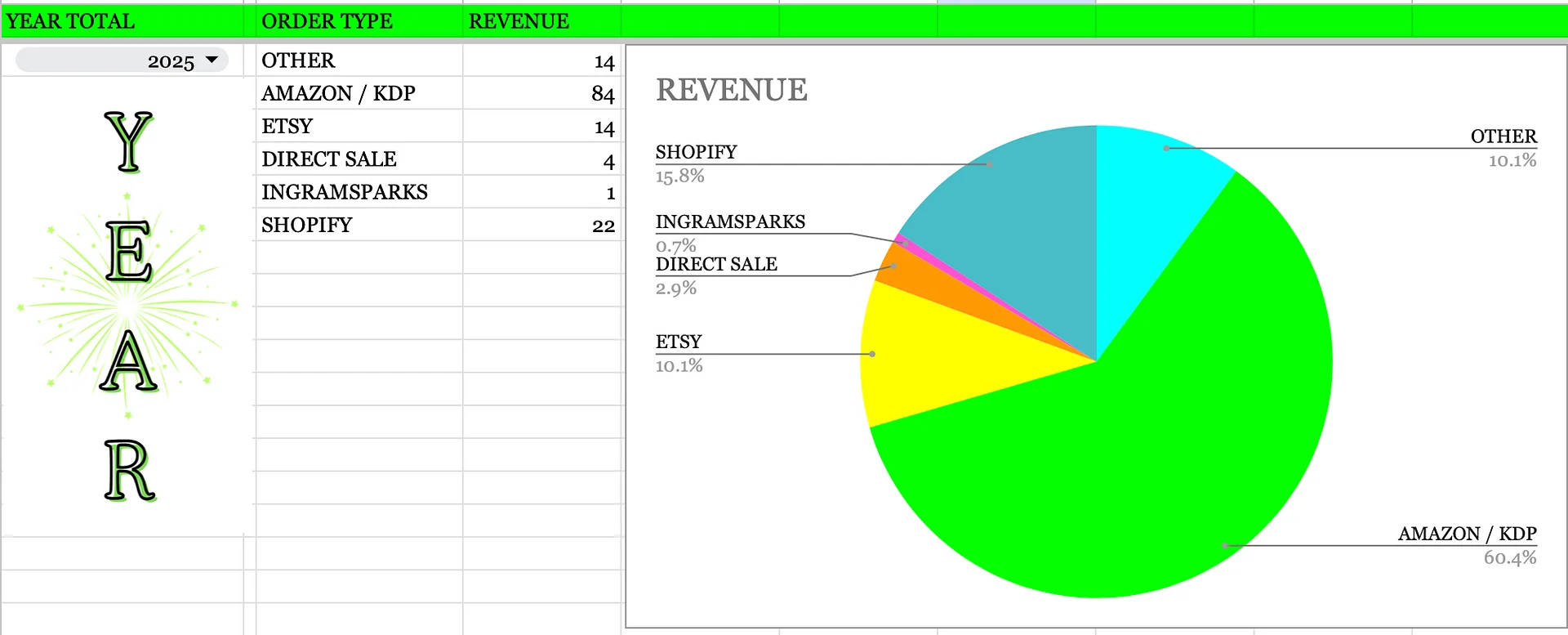Screen dimensions: 1568x635
Task: Select the YEAR fireworks image
Action: pos(128,306)
